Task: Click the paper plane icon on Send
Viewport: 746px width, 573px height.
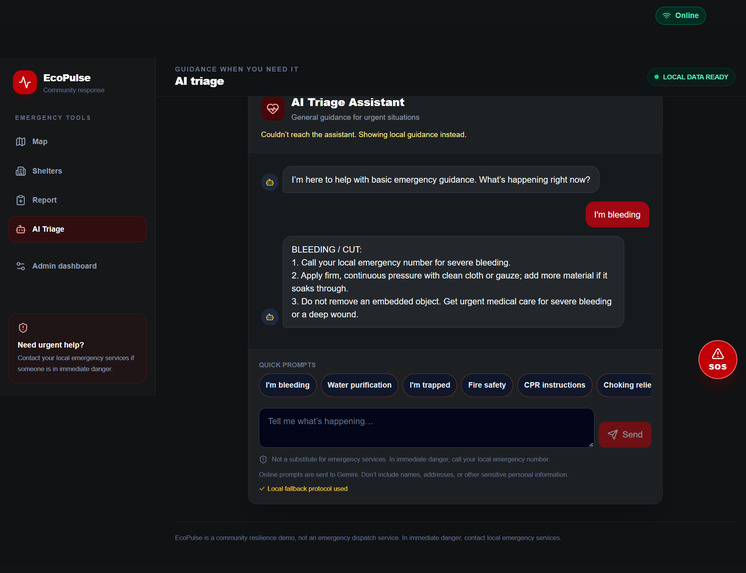Action: tap(613, 435)
